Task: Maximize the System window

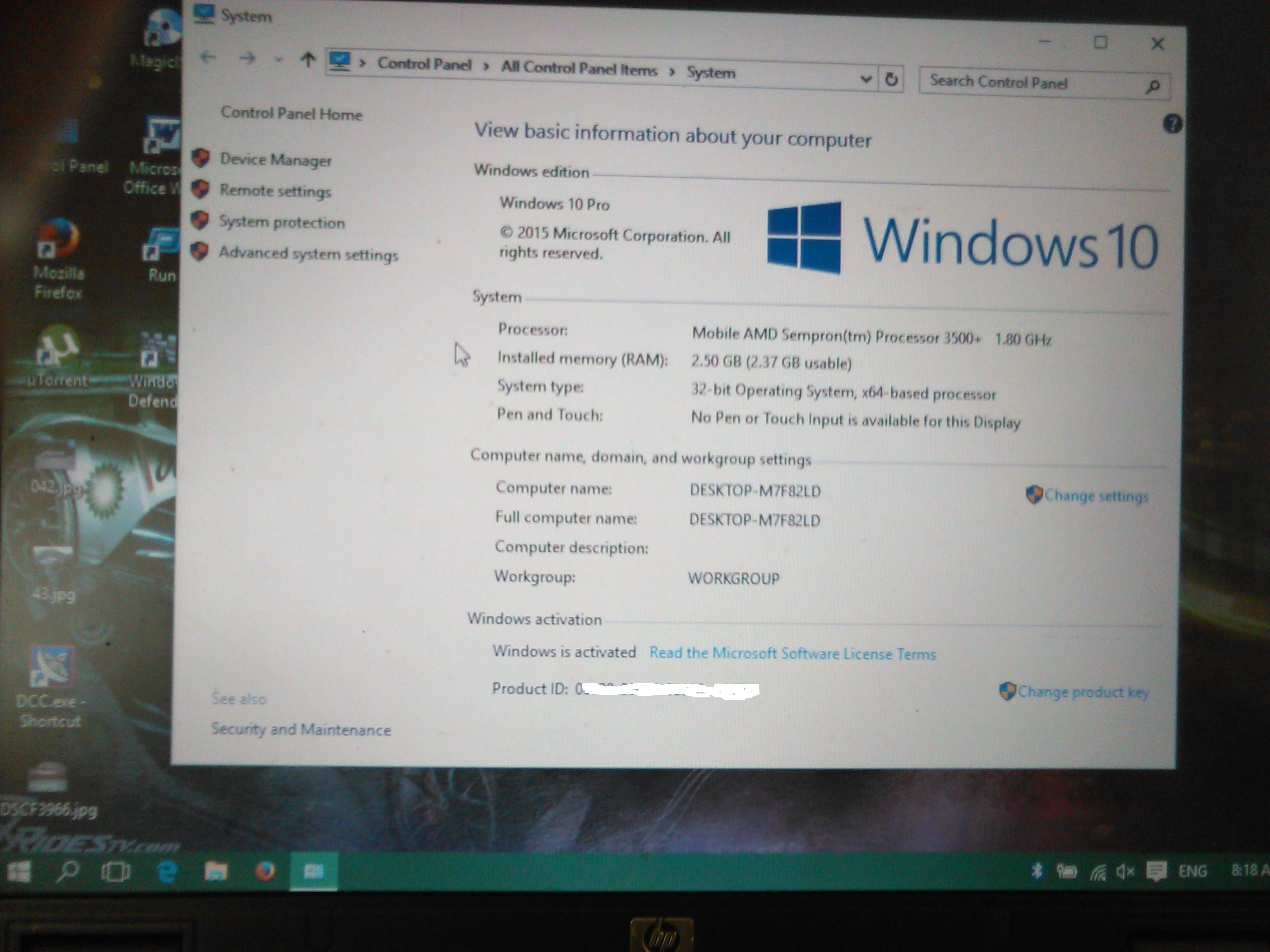Action: click(1100, 43)
